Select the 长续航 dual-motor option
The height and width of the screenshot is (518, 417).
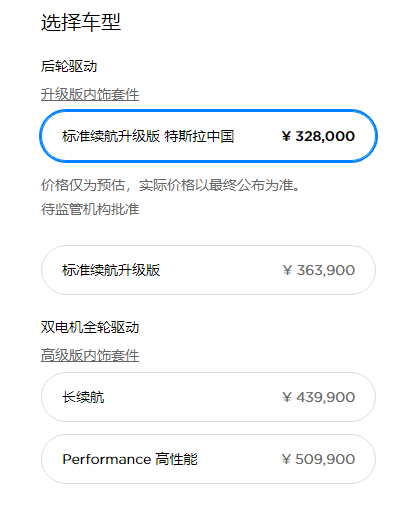click(208, 397)
